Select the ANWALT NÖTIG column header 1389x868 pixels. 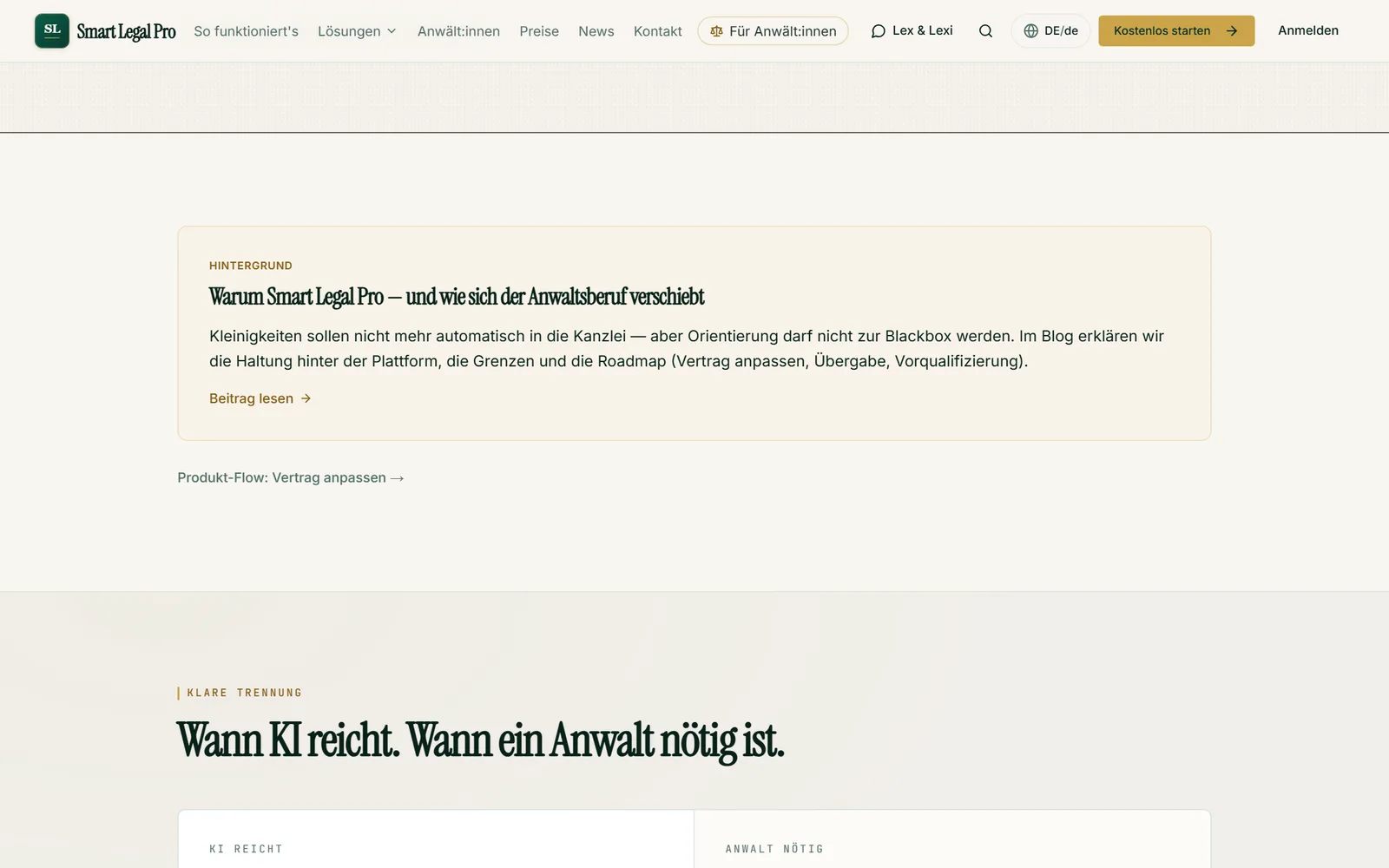(774, 849)
